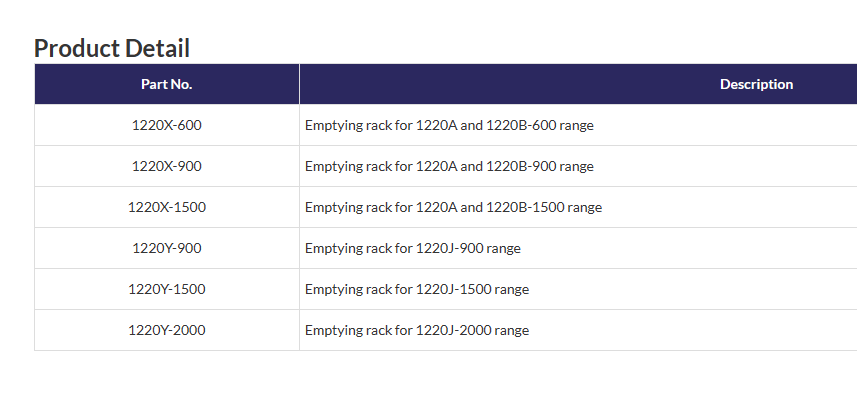Select part number 1220X-900 cell

pos(166,167)
